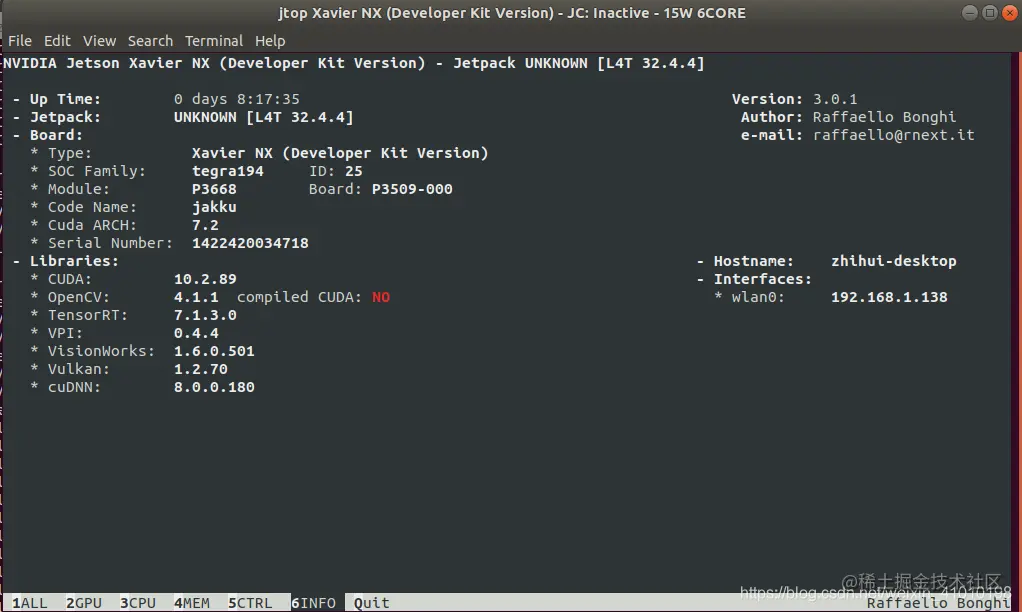Click the SOC family value tegra194
Screen dimensions: 1022x612
227,171
